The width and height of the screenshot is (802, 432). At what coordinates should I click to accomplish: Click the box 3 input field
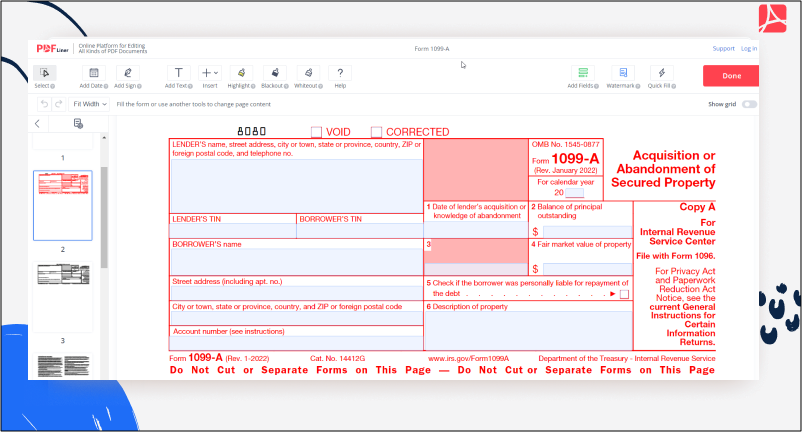[476, 269]
